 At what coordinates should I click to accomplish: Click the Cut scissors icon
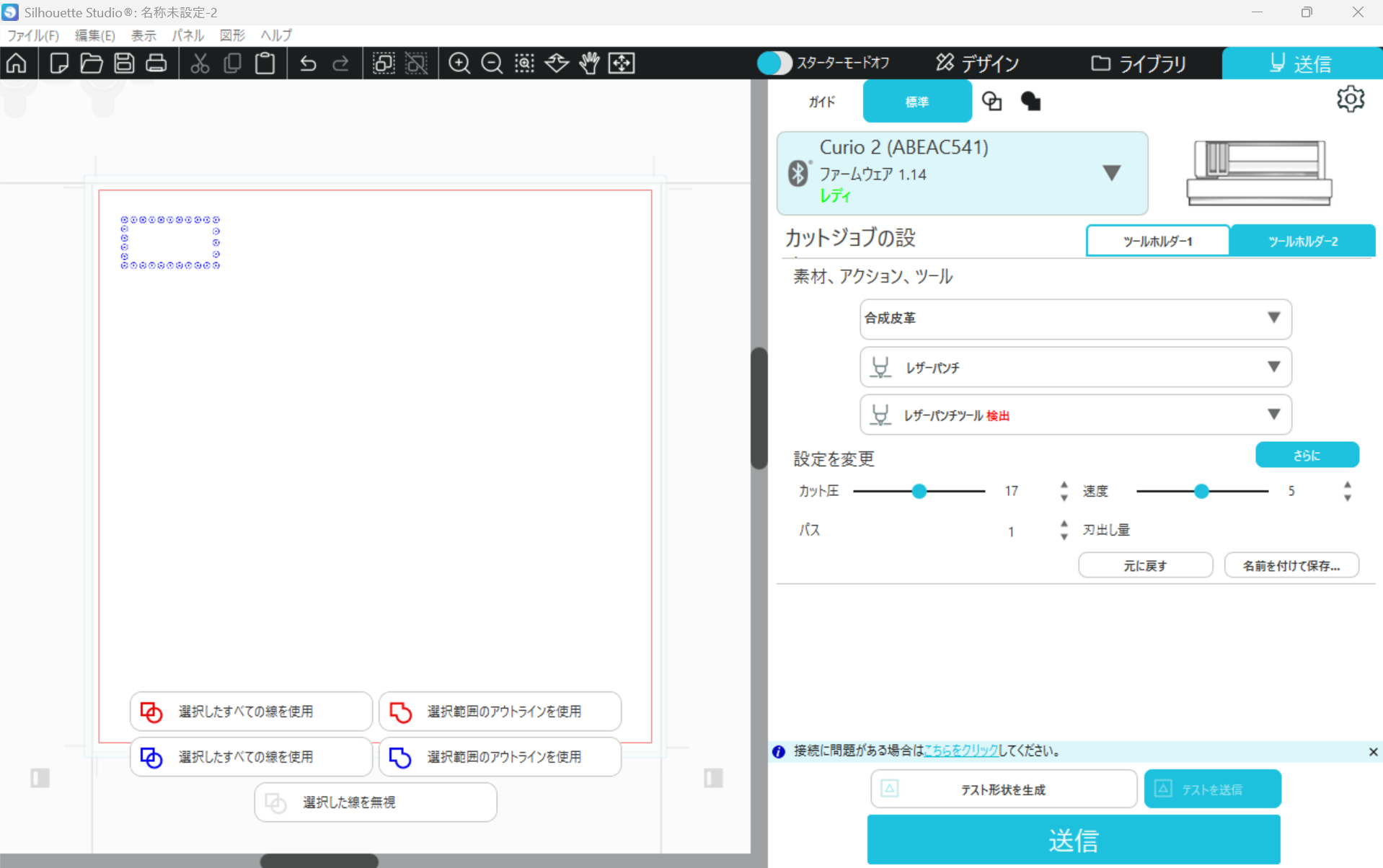coord(200,63)
